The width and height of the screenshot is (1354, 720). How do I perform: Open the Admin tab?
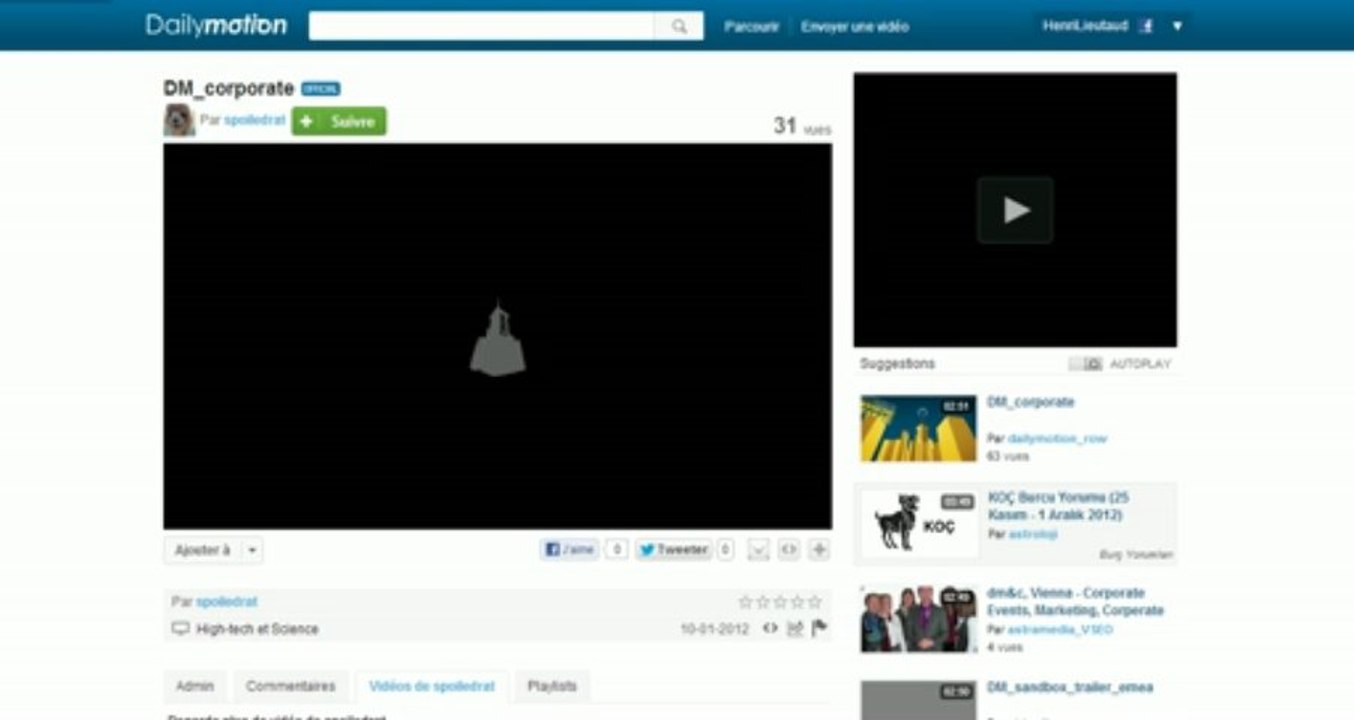tap(195, 687)
